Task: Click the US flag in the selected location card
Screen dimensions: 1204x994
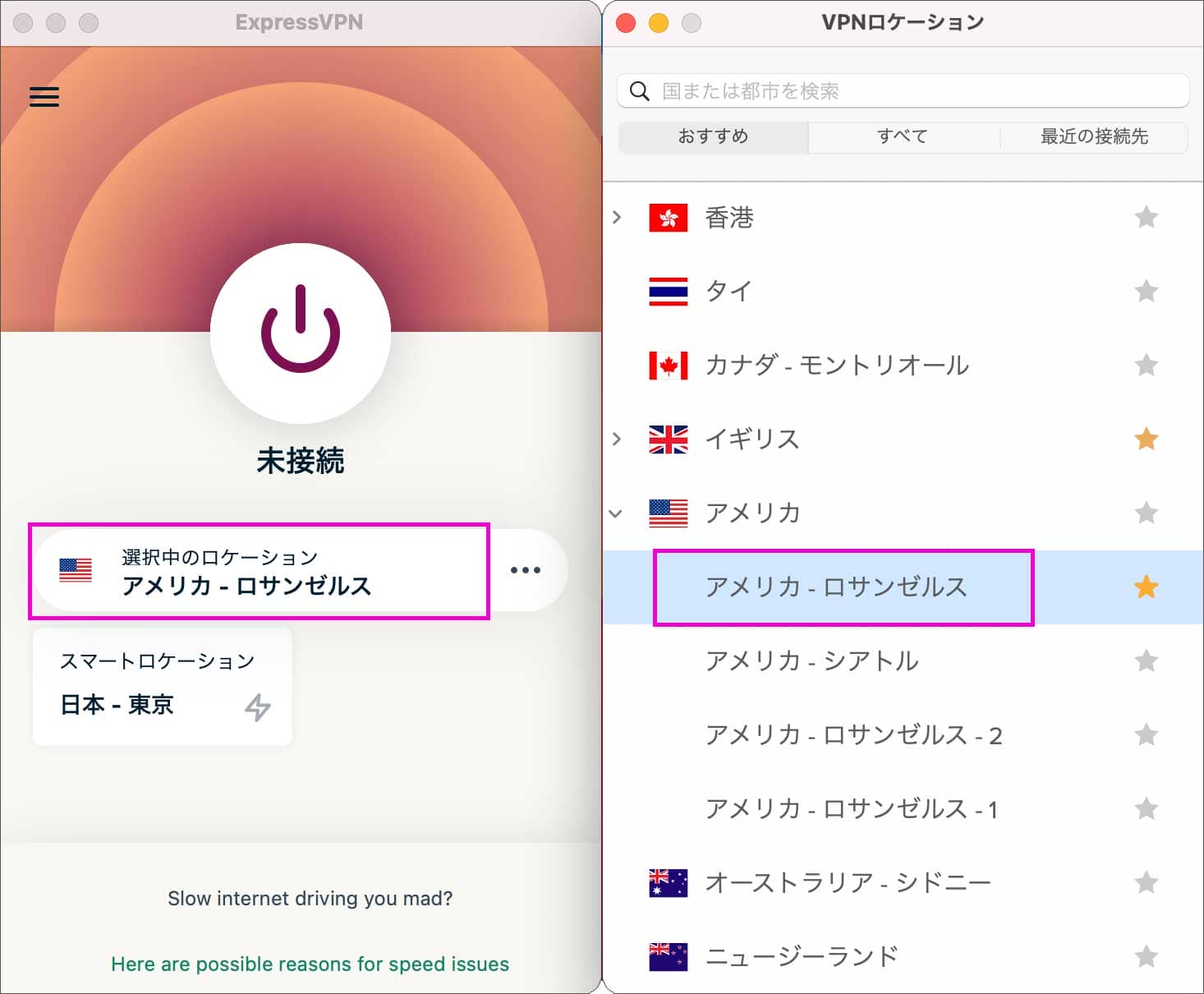Action: 76,570
